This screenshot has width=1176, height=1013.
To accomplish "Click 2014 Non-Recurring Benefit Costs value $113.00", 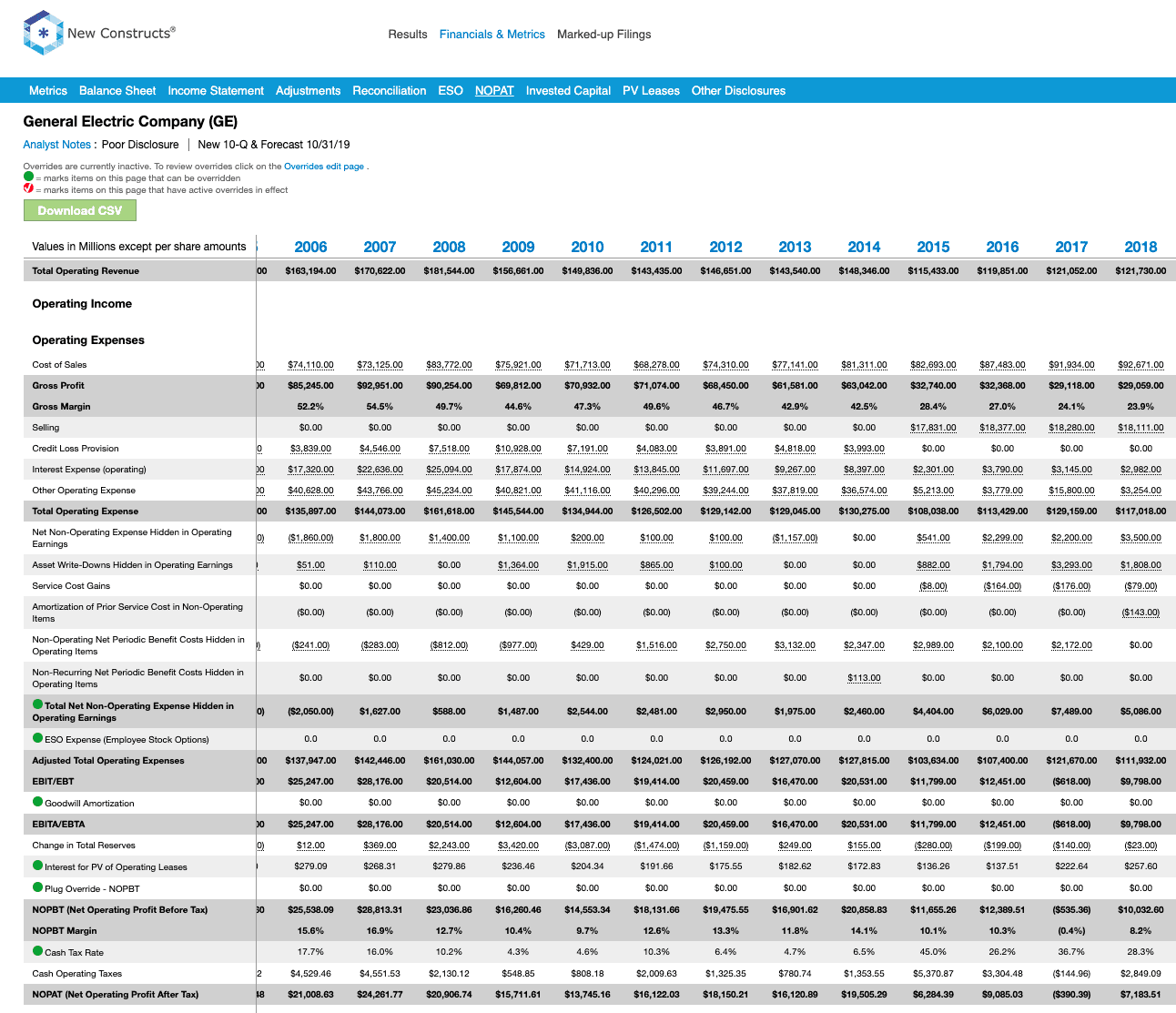I will (x=864, y=678).
